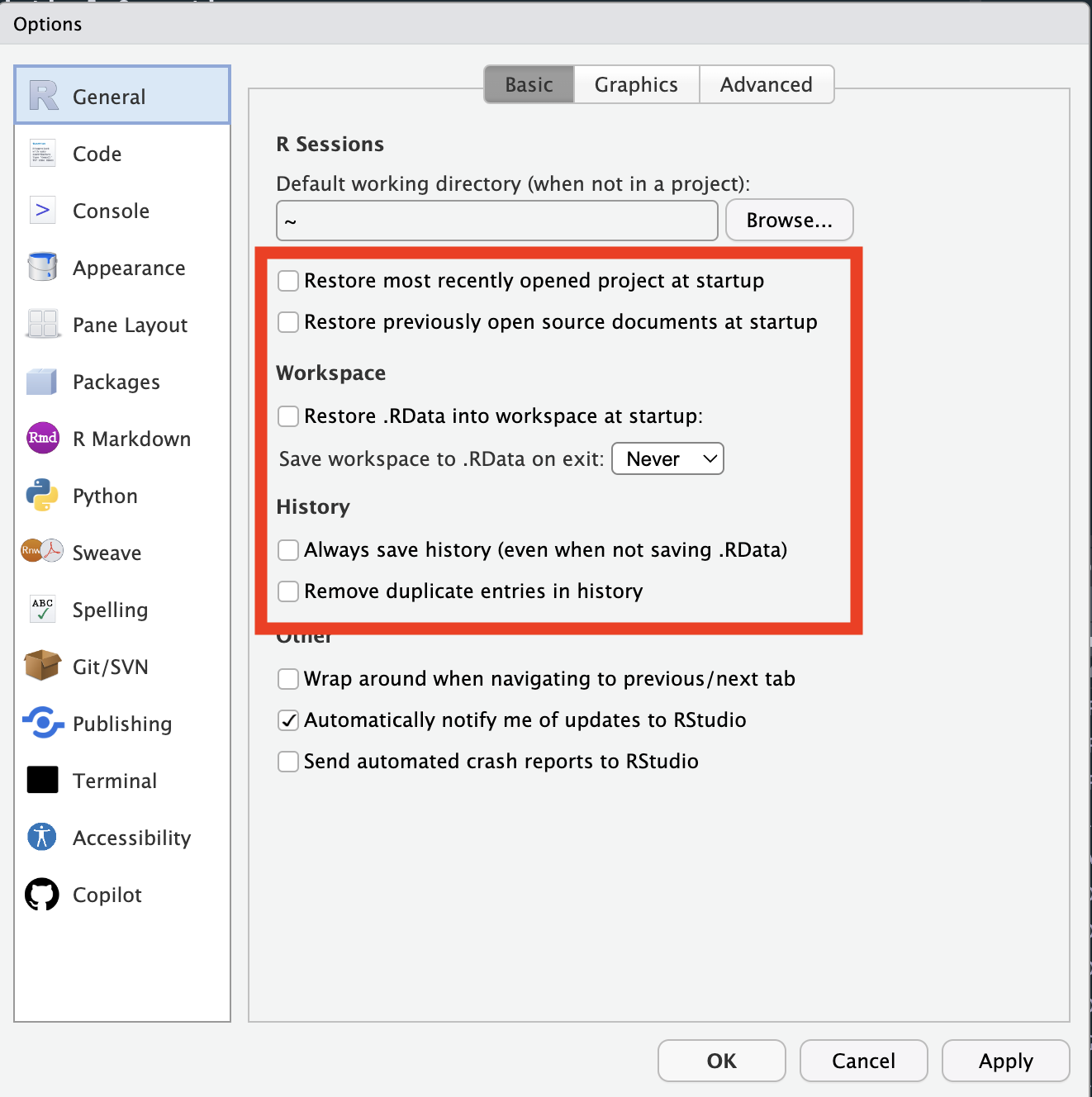The height and width of the screenshot is (1097, 1092).
Task: Switch to the Graphics tab
Action: point(636,85)
